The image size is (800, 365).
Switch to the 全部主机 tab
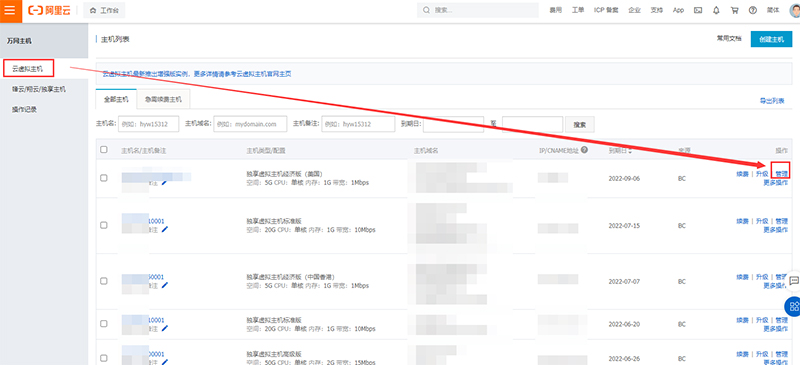click(x=116, y=100)
